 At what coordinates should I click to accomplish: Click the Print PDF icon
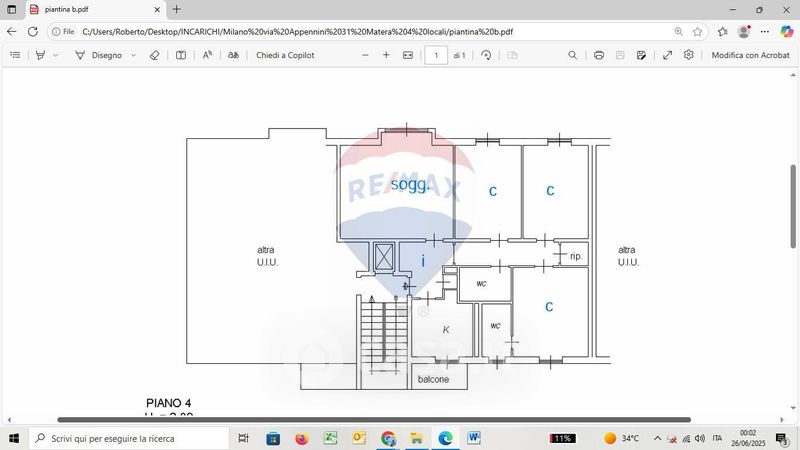(x=599, y=55)
